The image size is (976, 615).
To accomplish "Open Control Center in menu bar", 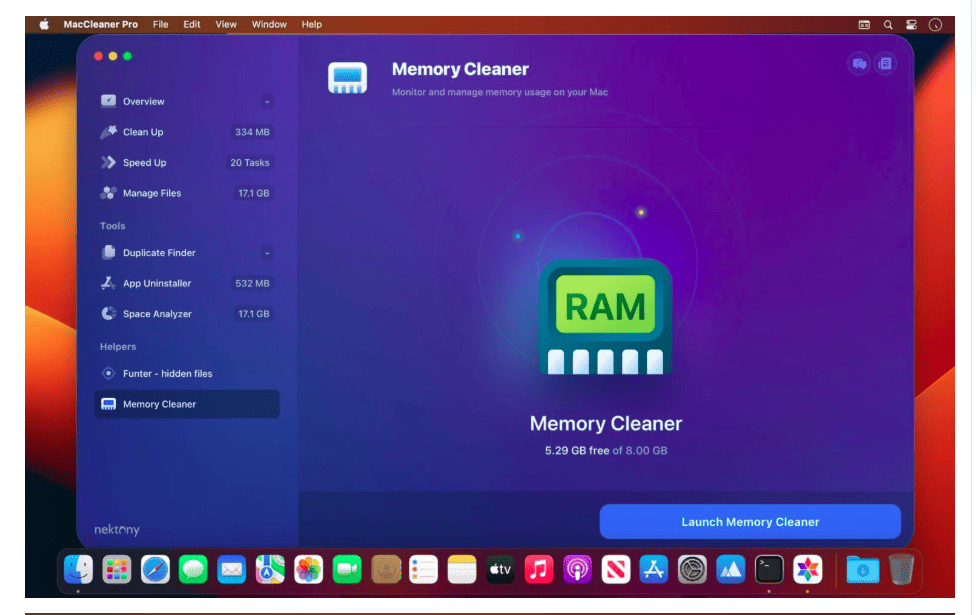I will point(911,25).
